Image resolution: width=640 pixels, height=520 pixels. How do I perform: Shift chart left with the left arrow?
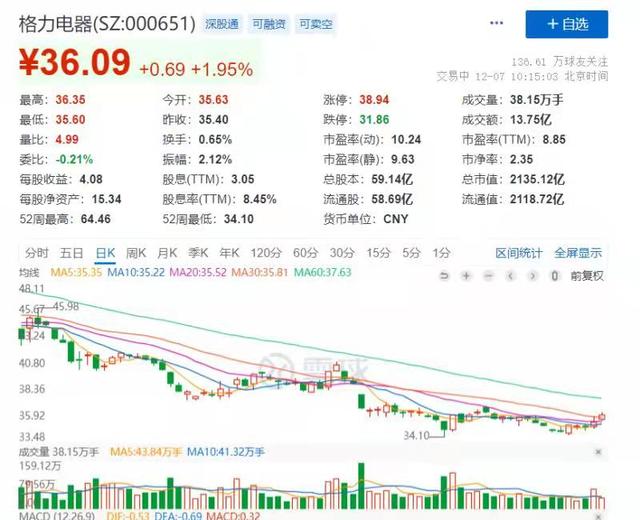(510, 276)
